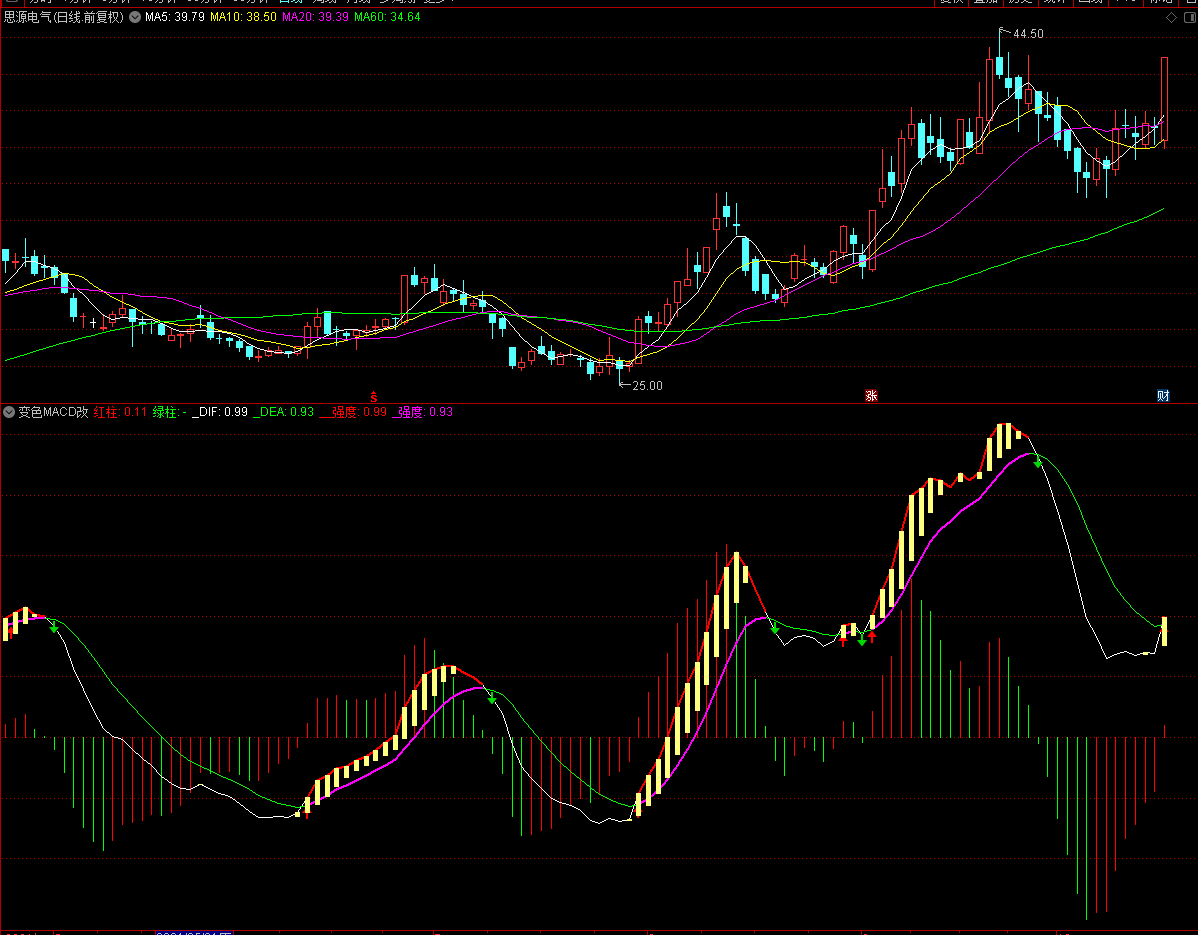The width and height of the screenshot is (1198, 935).
Task: Click the 25.00 low price label
Action: (x=647, y=386)
